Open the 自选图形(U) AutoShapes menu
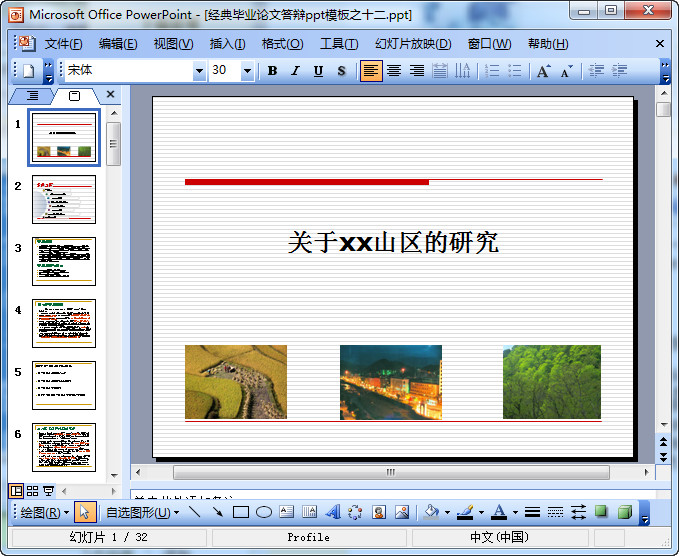Image resolution: width=679 pixels, height=556 pixels. (142, 513)
